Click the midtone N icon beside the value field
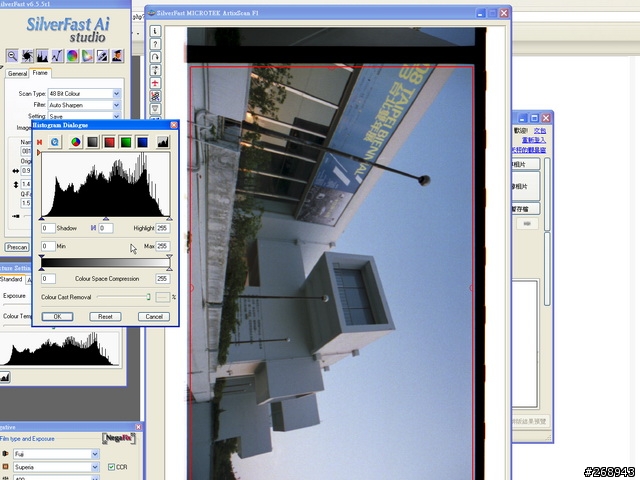The width and height of the screenshot is (640, 480). coord(93,228)
